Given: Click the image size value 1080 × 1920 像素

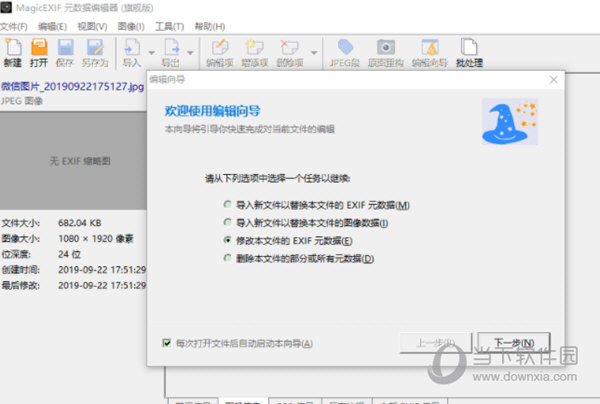Looking at the screenshot, I should pyautogui.click(x=95, y=238).
